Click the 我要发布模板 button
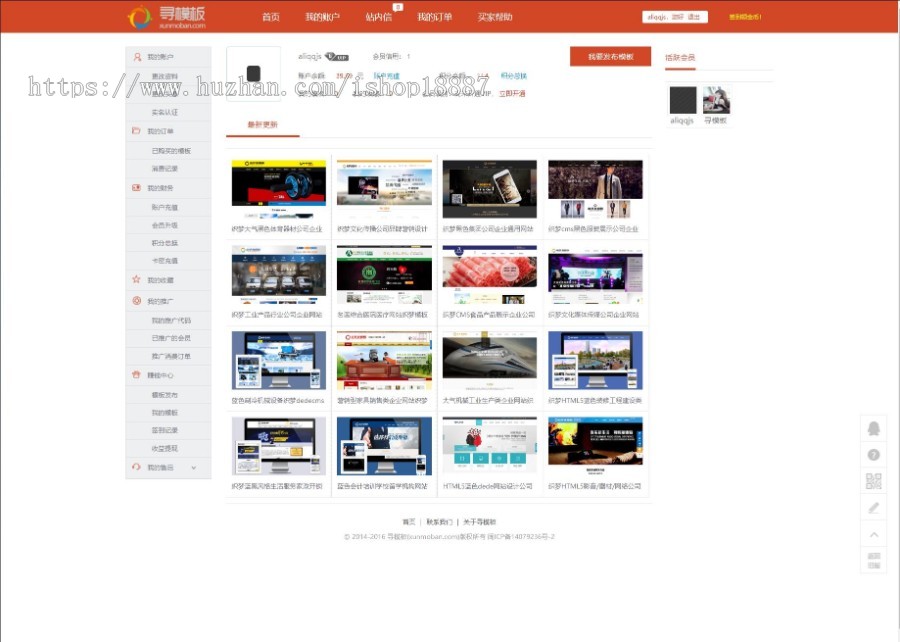The image size is (900, 642). pos(611,56)
